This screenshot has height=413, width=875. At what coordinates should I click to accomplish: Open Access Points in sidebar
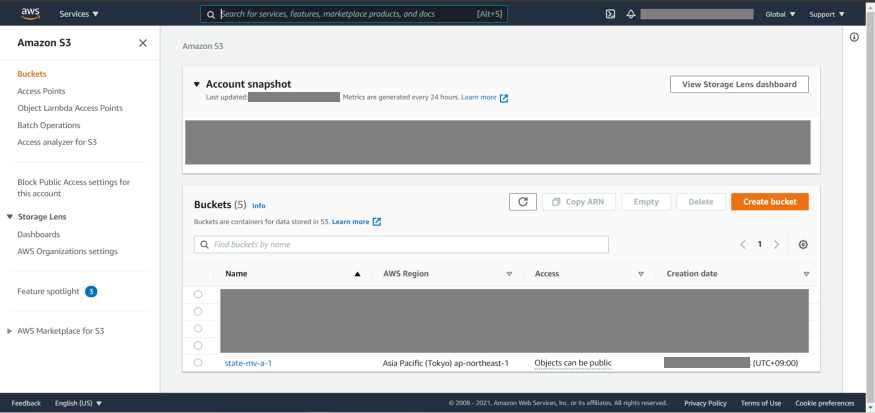coord(41,91)
